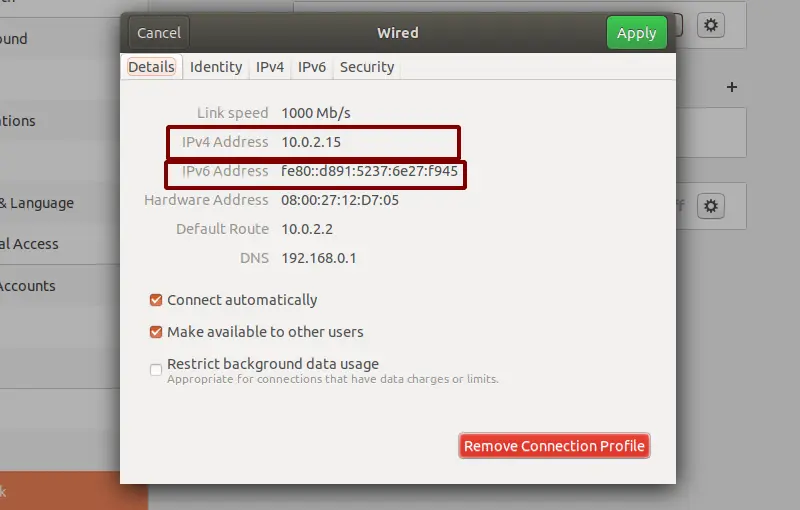Select the IPv6 address fe80::d891:5237:6e27:f945
Image resolution: width=800 pixels, height=510 pixels.
[x=369, y=171]
